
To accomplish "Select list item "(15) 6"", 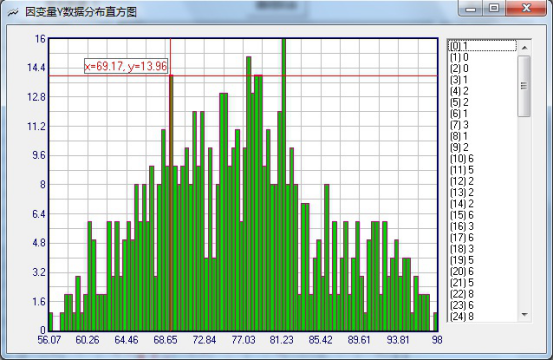I will tap(482, 215).
